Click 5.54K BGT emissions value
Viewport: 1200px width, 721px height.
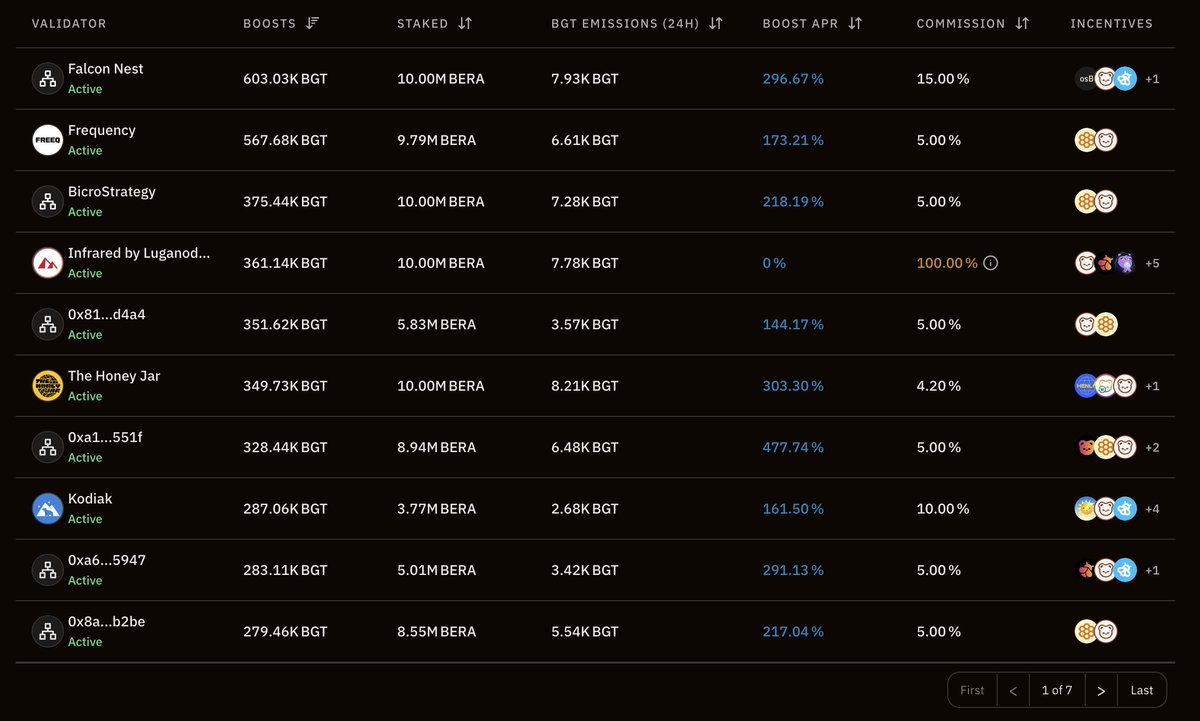coord(585,631)
